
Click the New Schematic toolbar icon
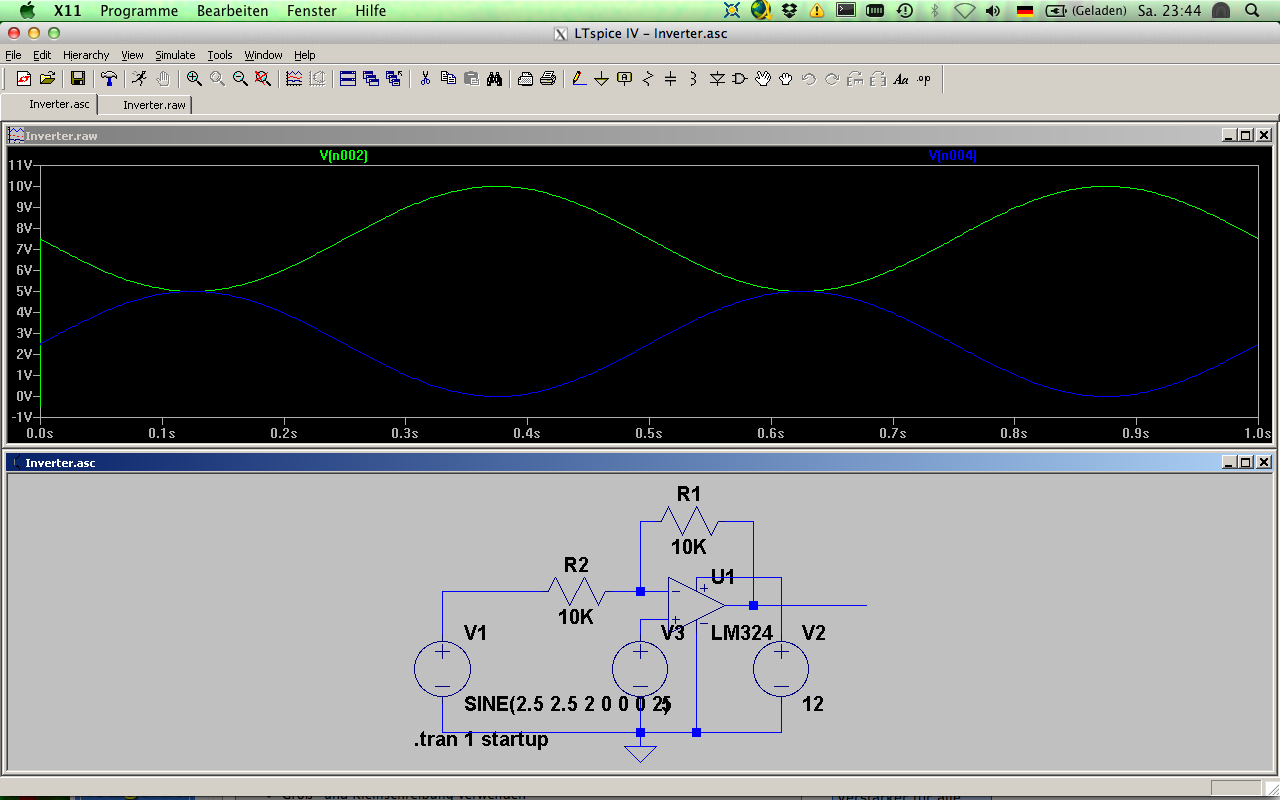pyautogui.click(x=24, y=79)
